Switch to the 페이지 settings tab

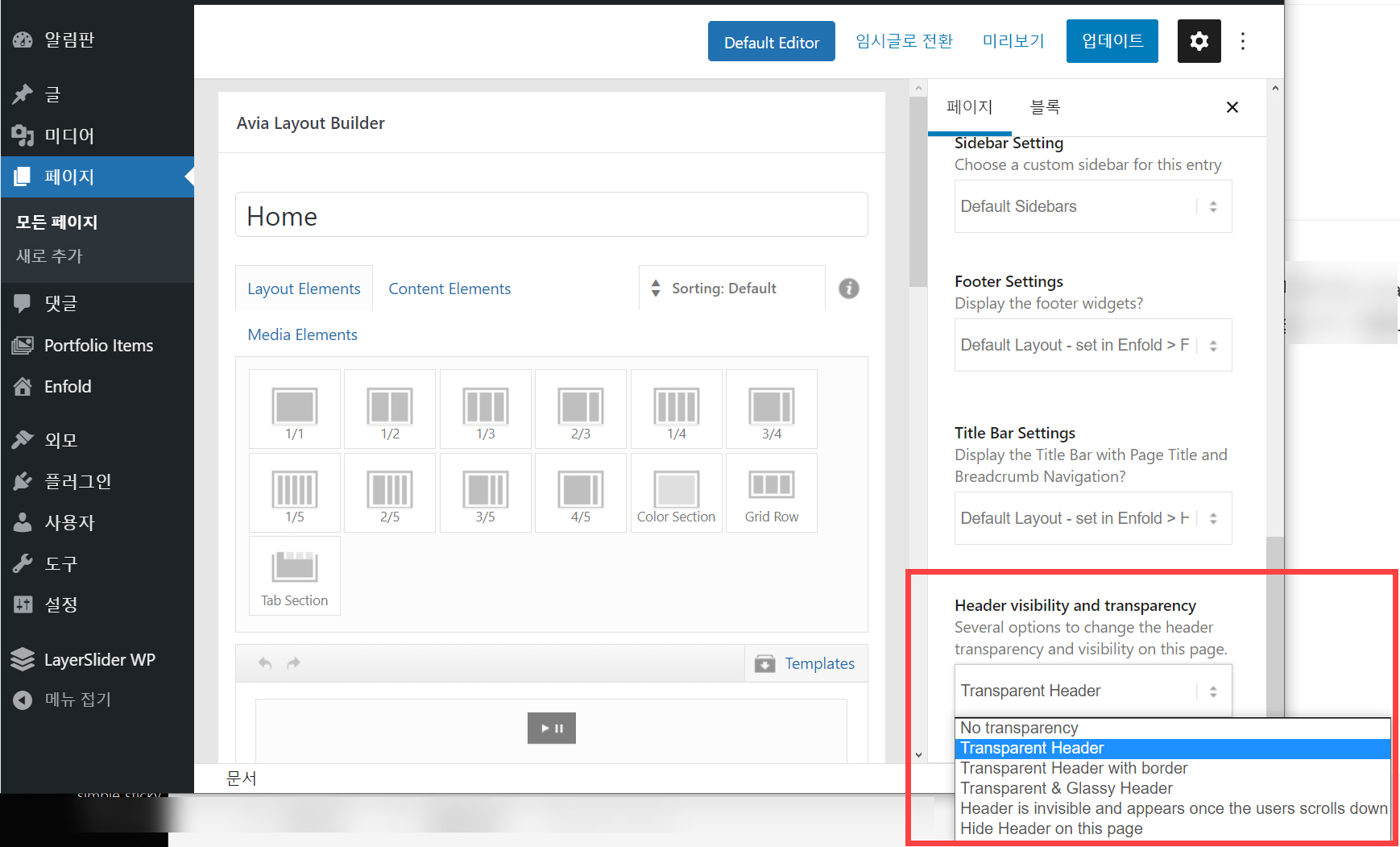click(x=970, y=107)
